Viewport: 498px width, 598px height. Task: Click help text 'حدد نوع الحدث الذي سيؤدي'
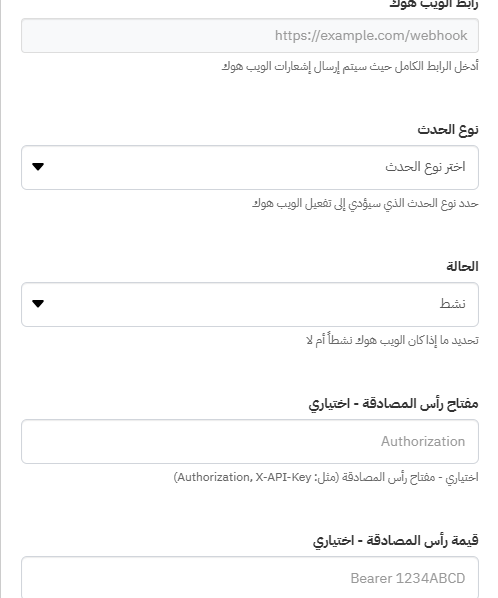coord(365,203)
